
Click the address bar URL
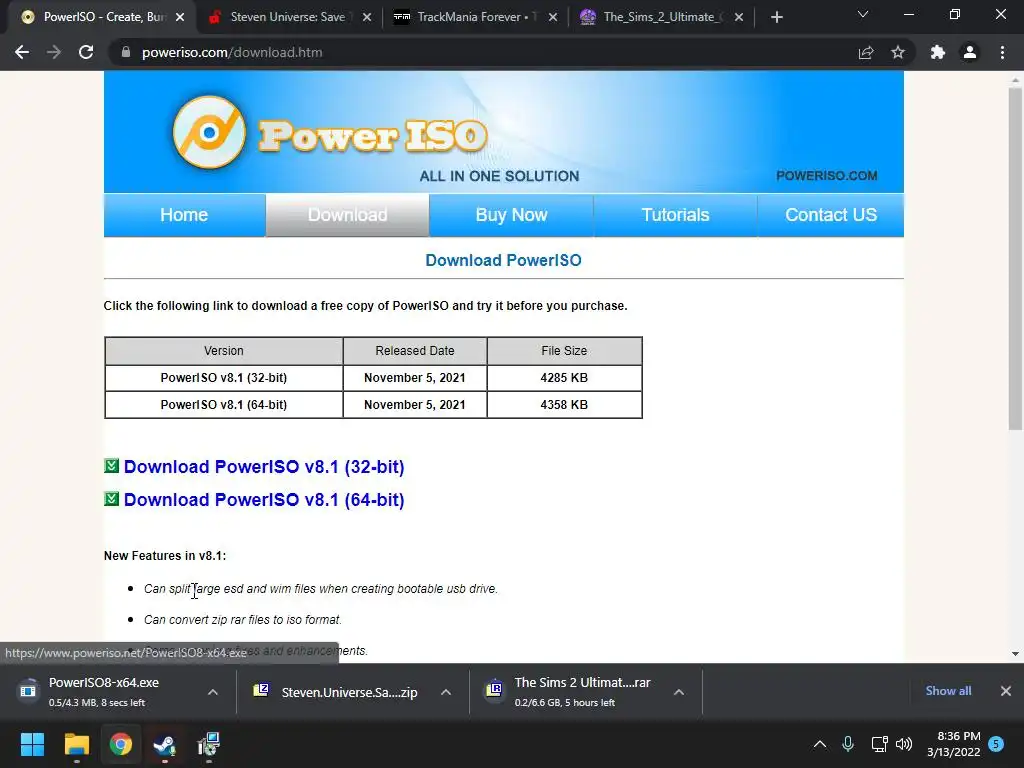click(x=232, y=52)
